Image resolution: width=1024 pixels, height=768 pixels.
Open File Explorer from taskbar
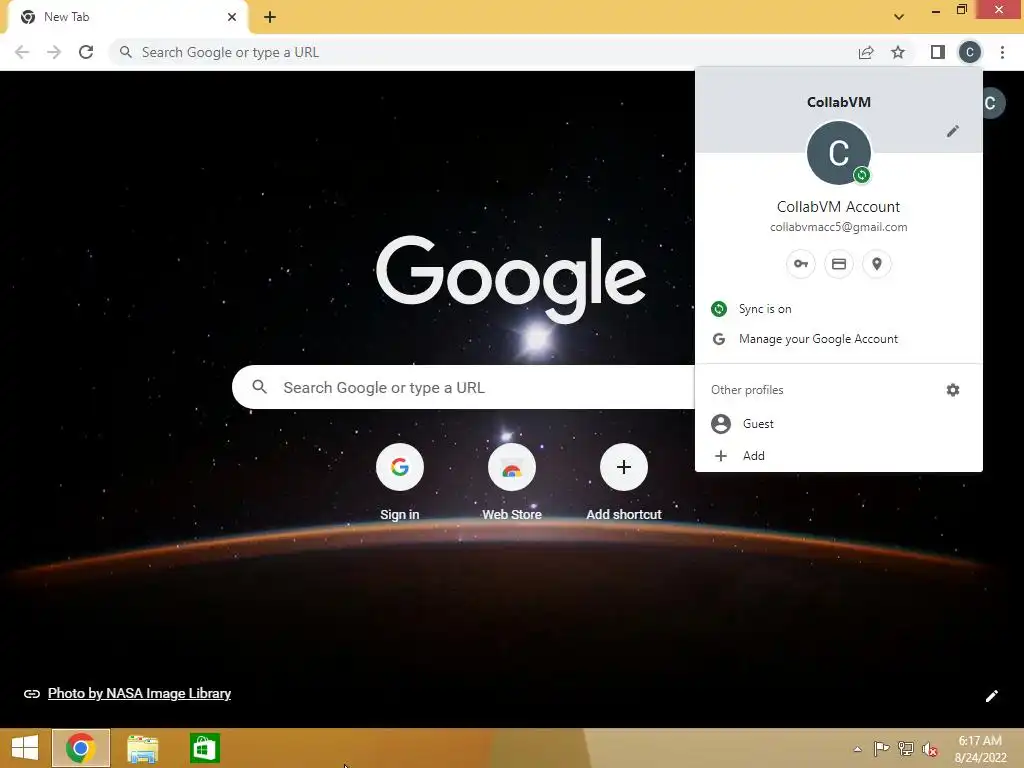(142, 748)
